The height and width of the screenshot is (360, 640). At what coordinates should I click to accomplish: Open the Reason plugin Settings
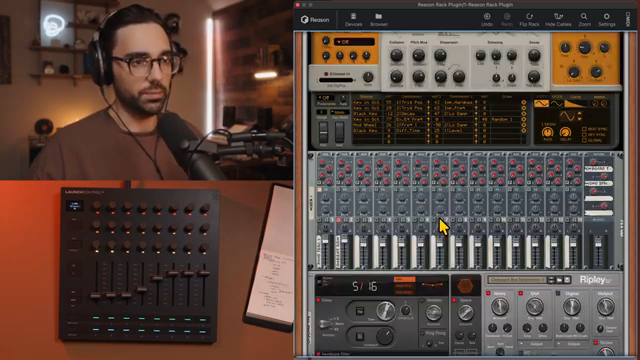[x=607, y=20]
